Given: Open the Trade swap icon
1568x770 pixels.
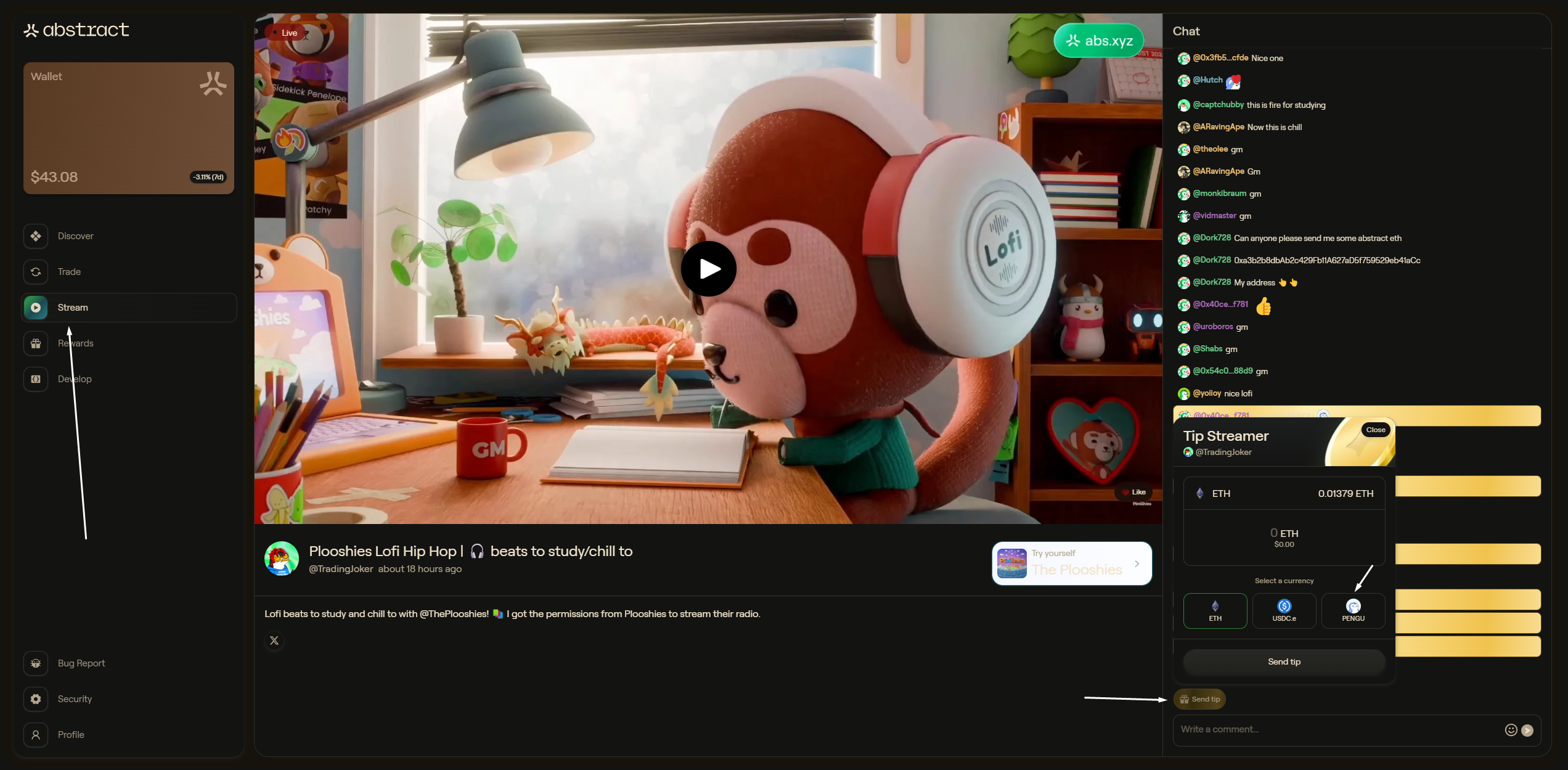Looking at the screenshot, I should tap(36, 272).
